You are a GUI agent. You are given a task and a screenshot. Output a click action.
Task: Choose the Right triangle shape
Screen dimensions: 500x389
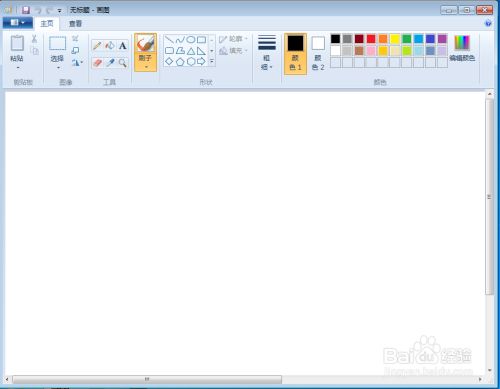click(x=201, y=51)
